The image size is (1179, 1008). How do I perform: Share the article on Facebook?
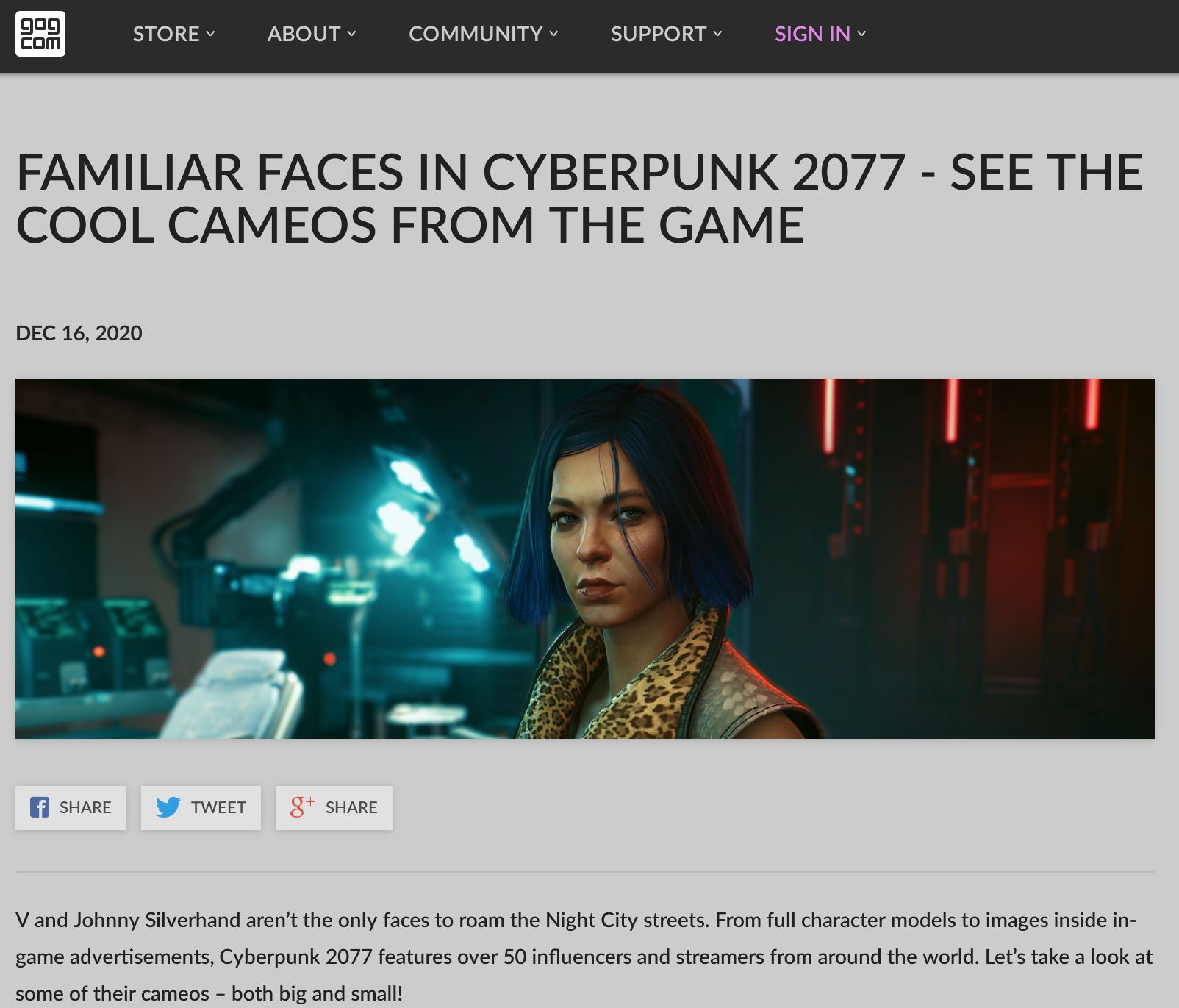click(71, 808)
